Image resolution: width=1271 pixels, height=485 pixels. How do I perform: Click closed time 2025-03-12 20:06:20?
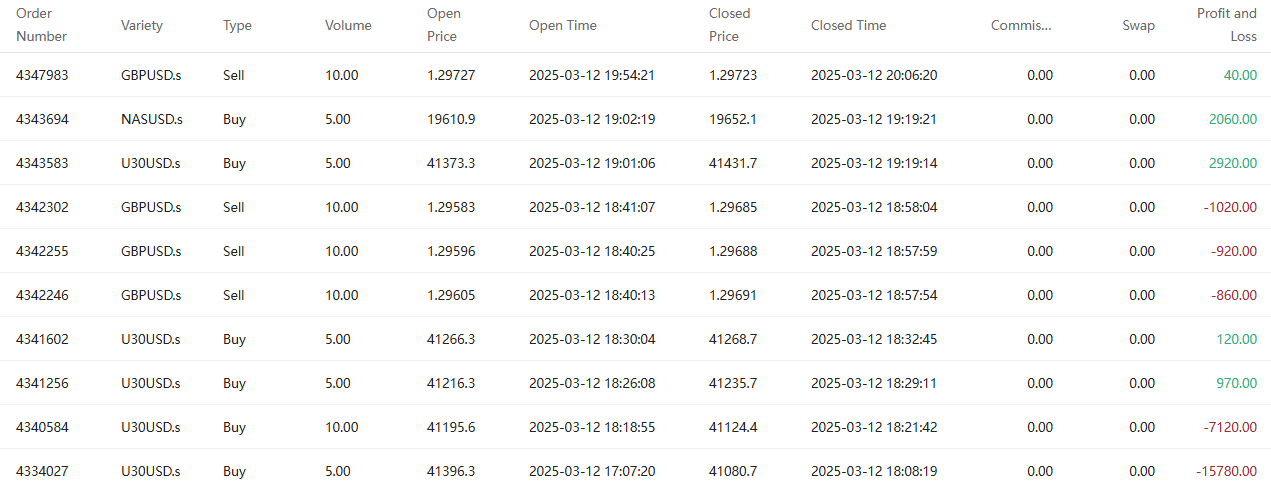pos(874,75)
